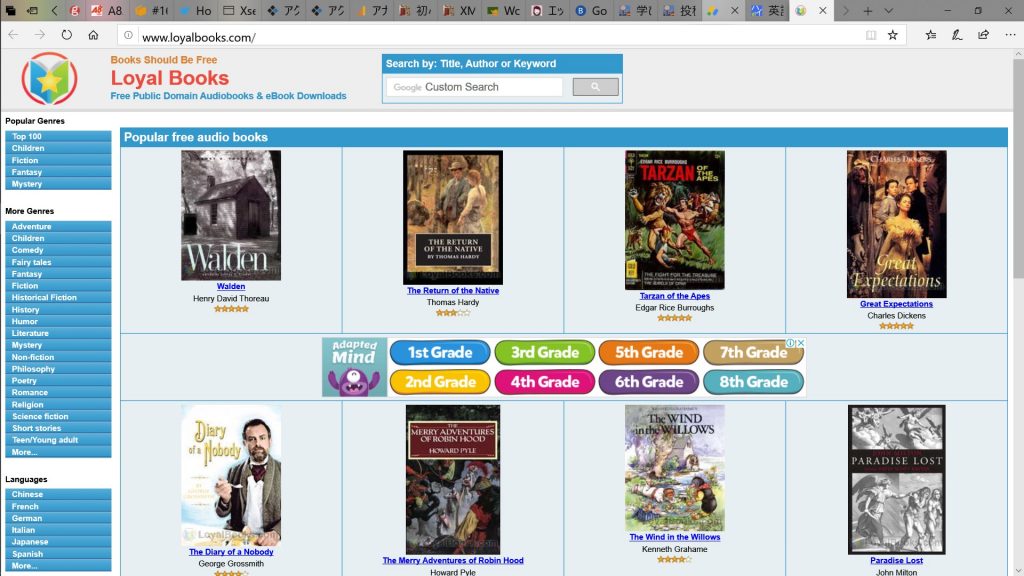Open tab previews dropdown chevron
The width and height of the screenshot is (1024, 576).
point(888,10)
